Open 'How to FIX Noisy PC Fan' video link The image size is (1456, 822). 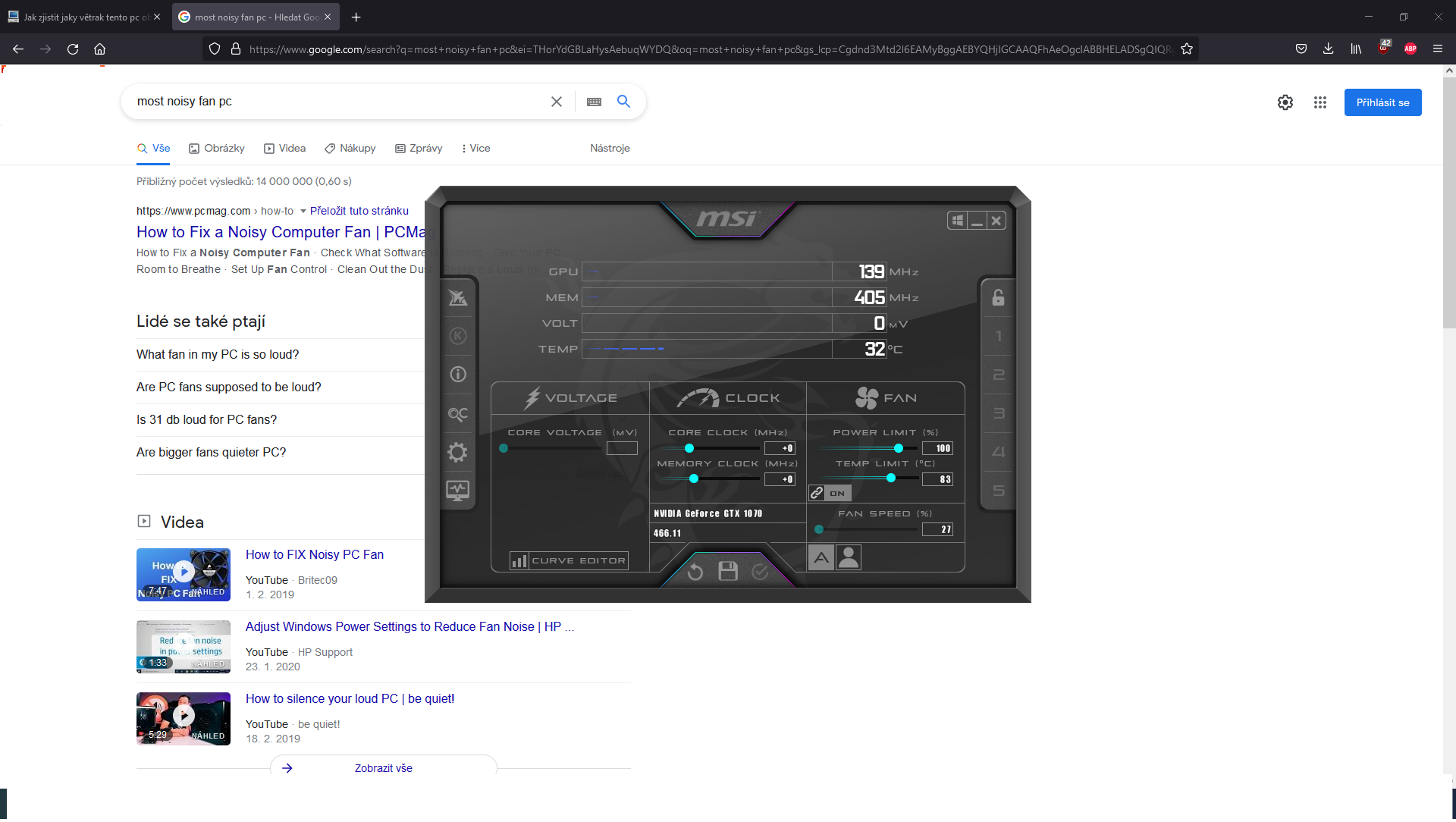pos(314,555)
